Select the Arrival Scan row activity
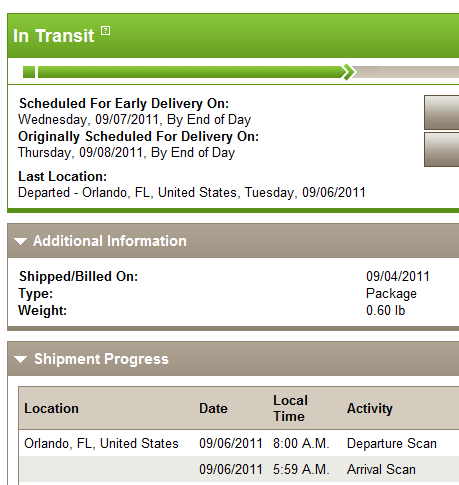The width and height of the screenshot is (459, 485). [381, 470]
